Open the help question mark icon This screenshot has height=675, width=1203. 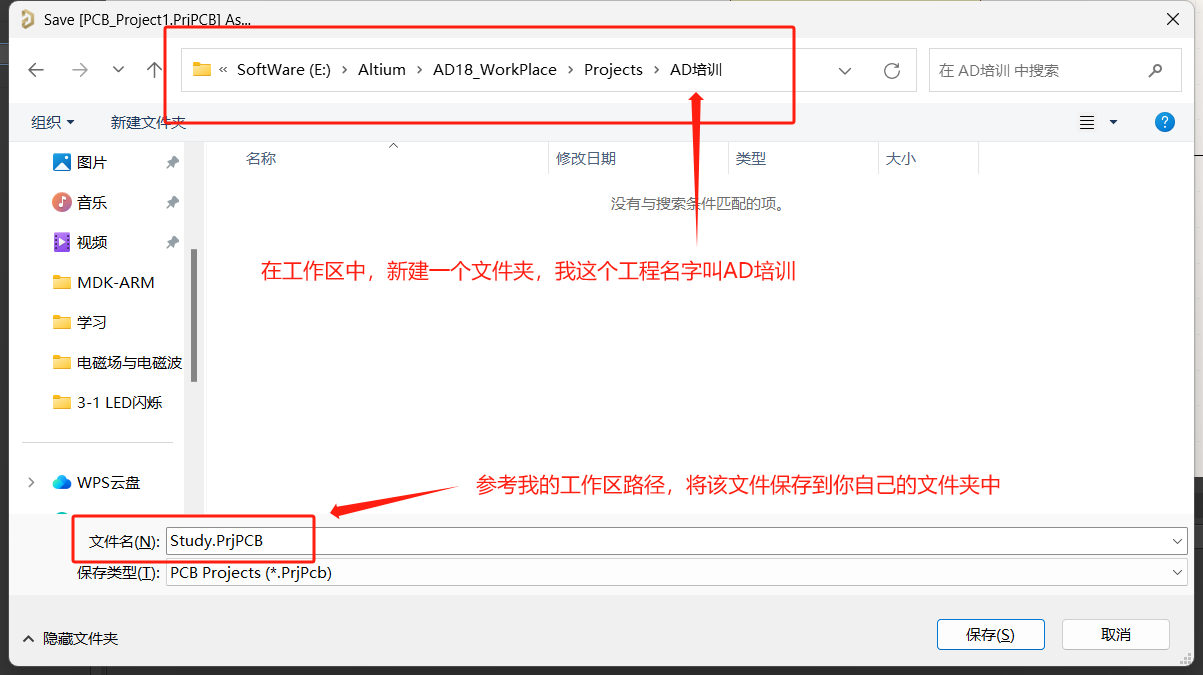1164,122
